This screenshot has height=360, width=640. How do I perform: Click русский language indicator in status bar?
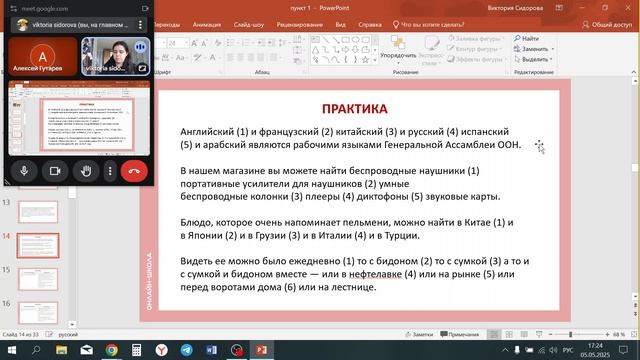coord(68,334)
